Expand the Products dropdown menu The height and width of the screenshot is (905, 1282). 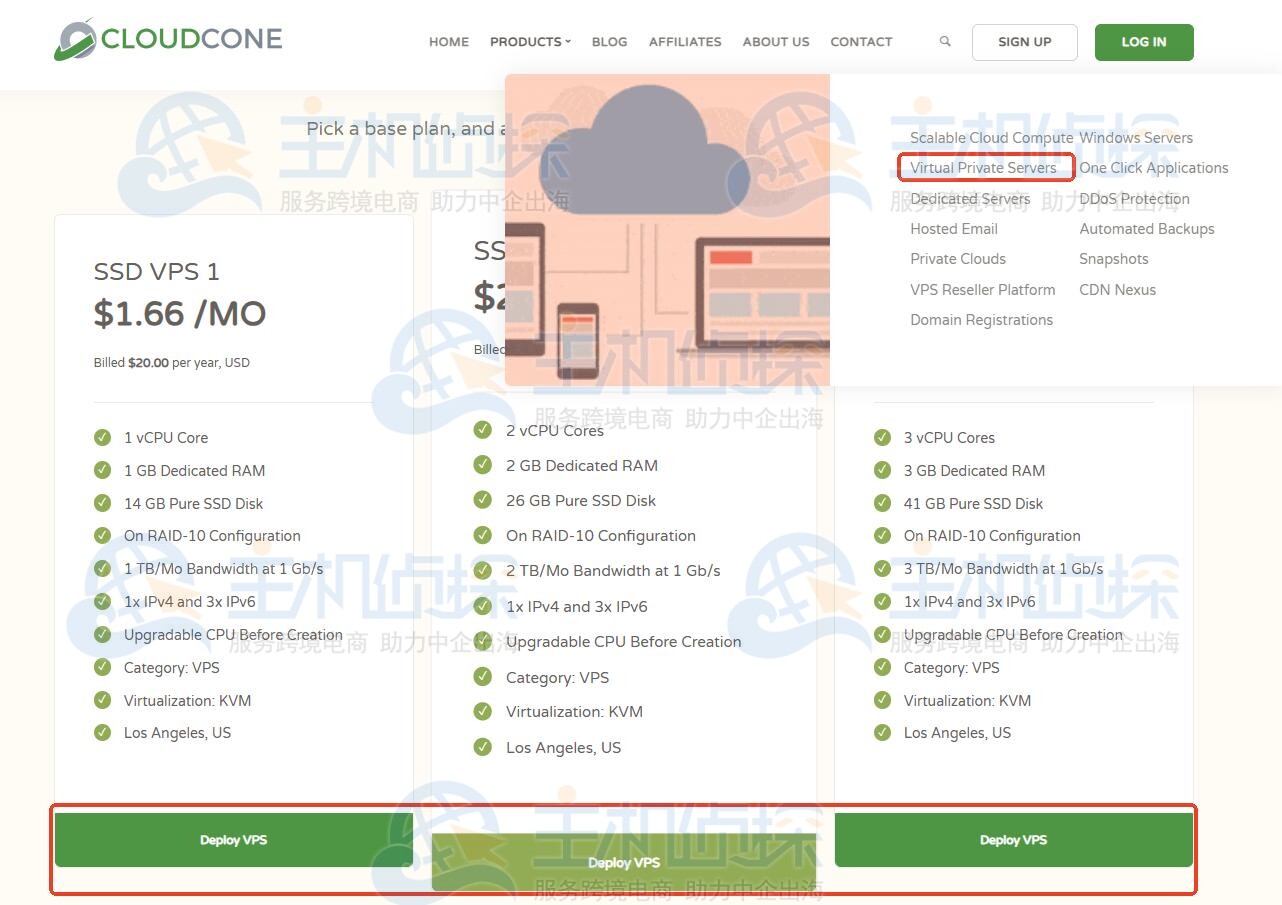(x=530, y=42)
